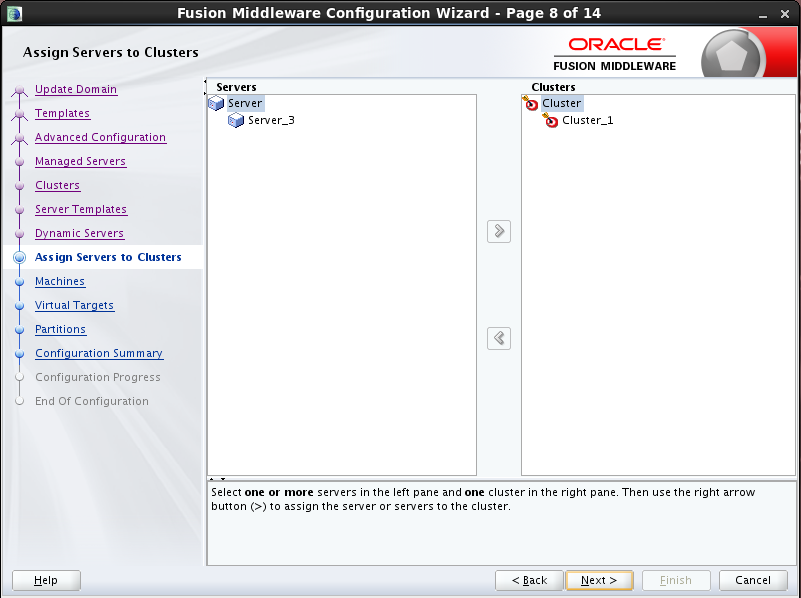Navigate to Advanced Configuration
Viewport: 801px width, 598px height.
100,137
